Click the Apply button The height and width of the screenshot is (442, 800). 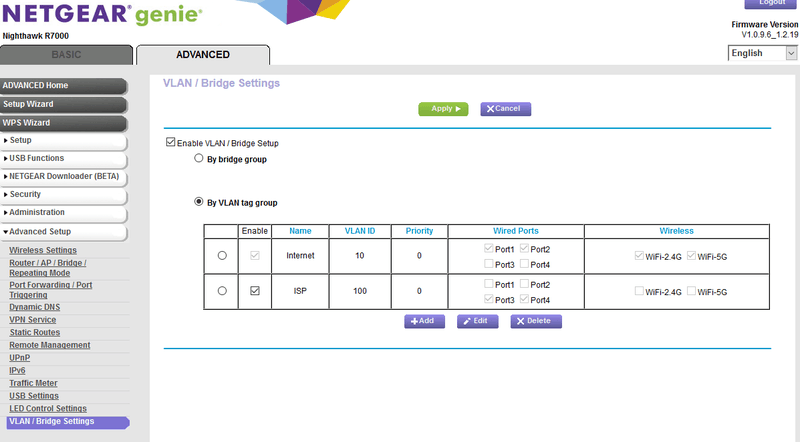point(443,109)
